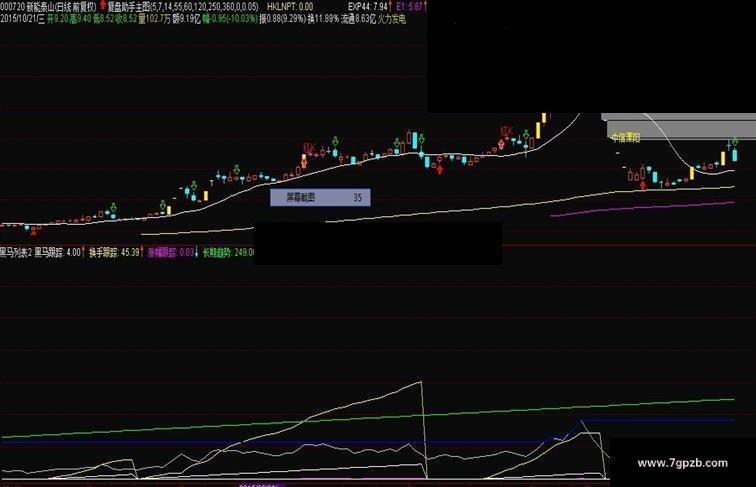Viewport: 756px width, 487px height.
Task: Click the low price 低8.52
Action: tap(104, 19)
